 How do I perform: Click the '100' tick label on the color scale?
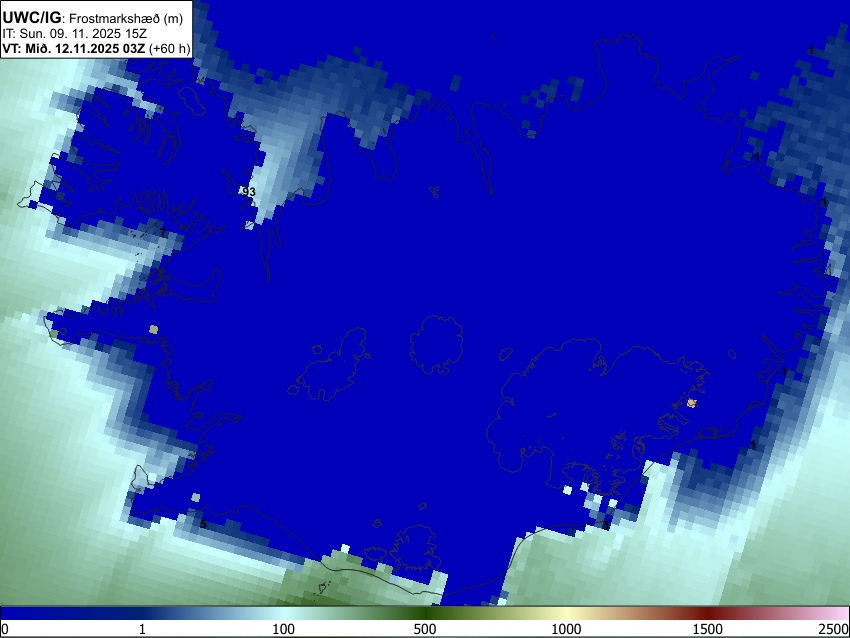tap(284, 629)
